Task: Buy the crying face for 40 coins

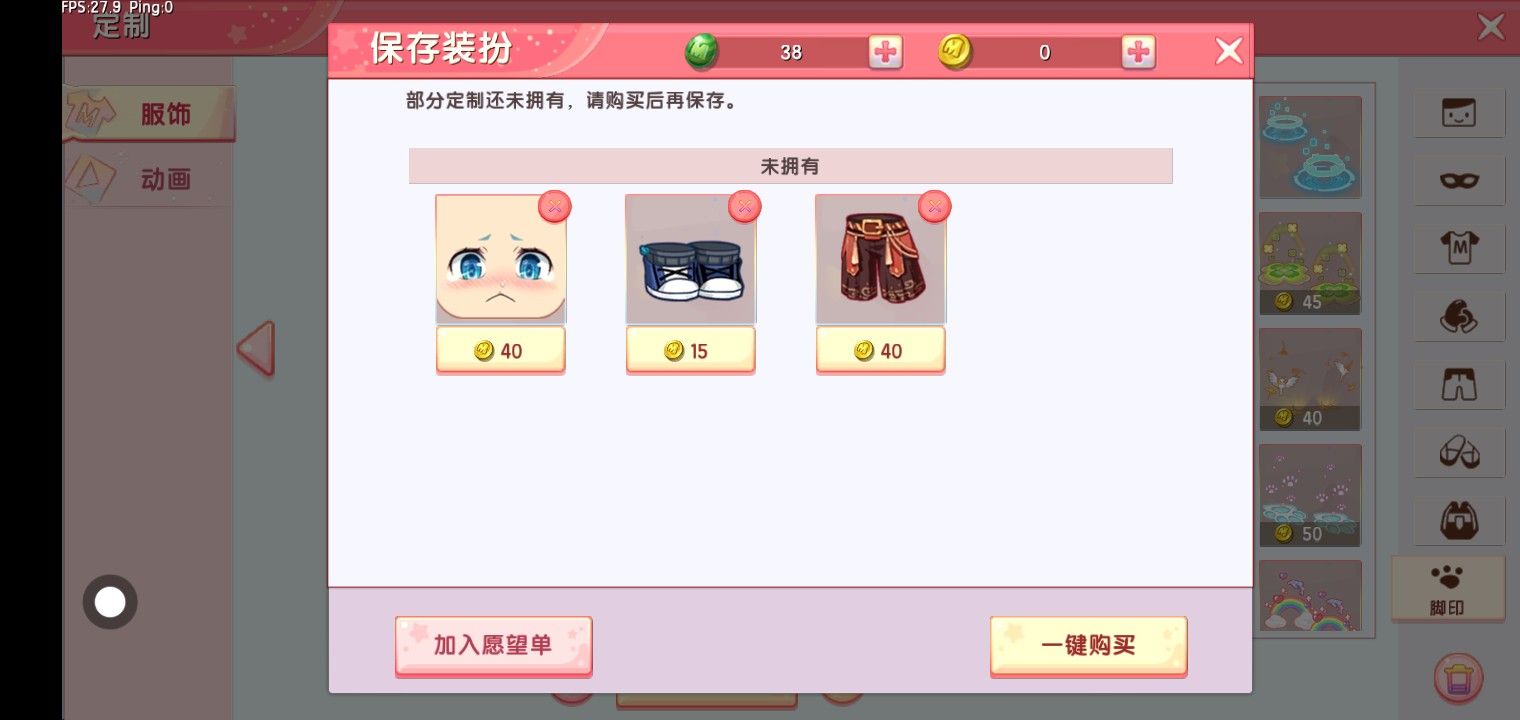Action: coord(500,351)
